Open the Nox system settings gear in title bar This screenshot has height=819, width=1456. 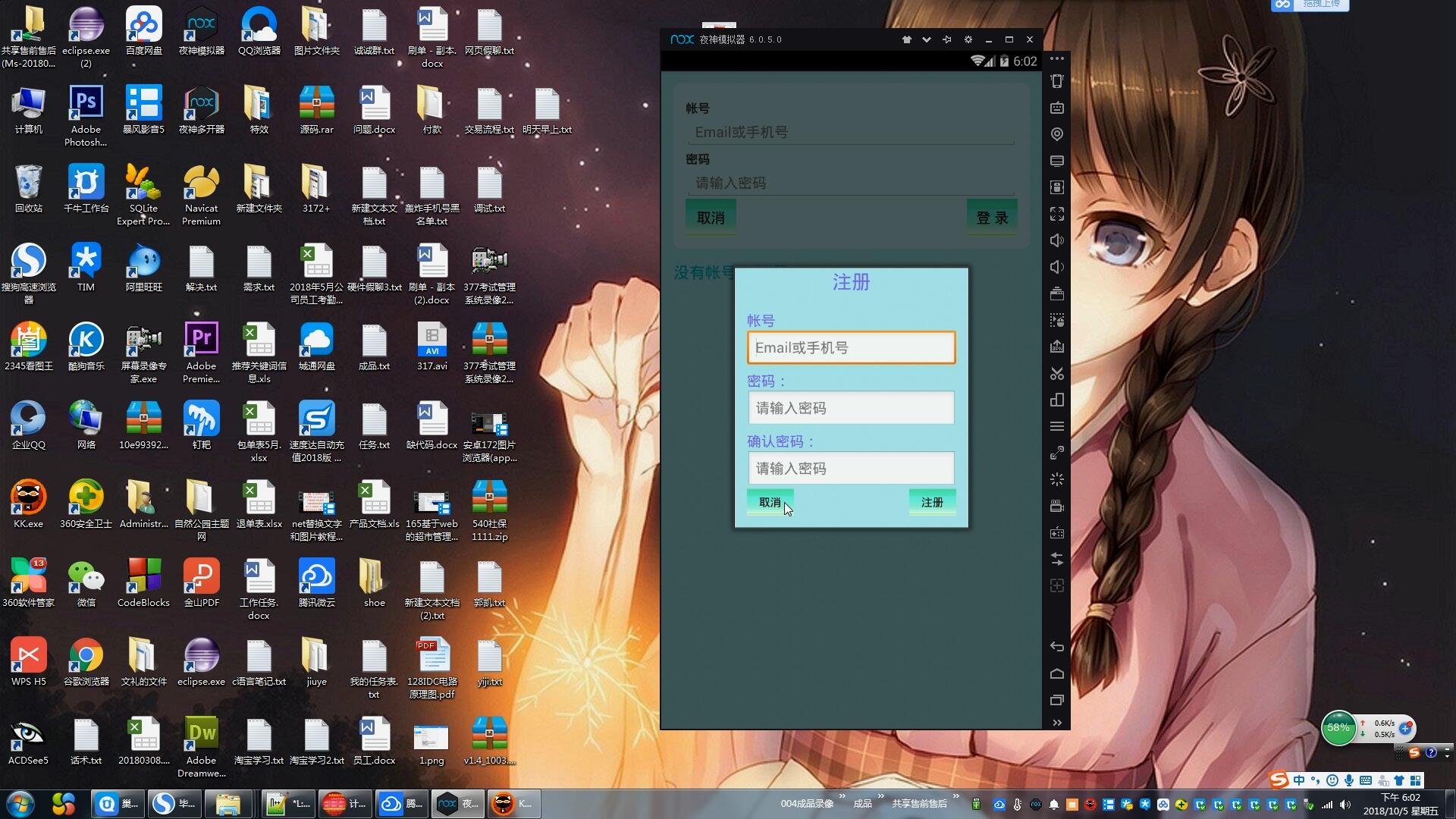click(968, 39)
